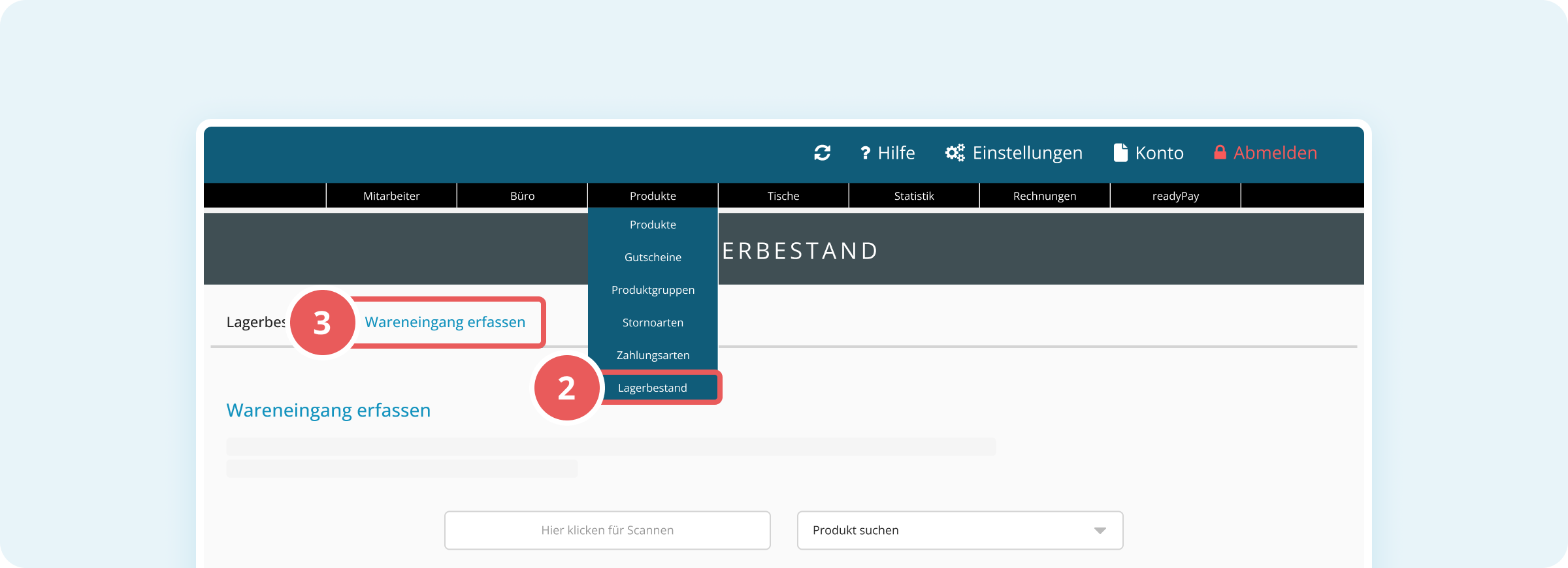Select Produkte in the dropdown submenu
This screenshot has height=568, width=1568.
(x=653, y=225)
